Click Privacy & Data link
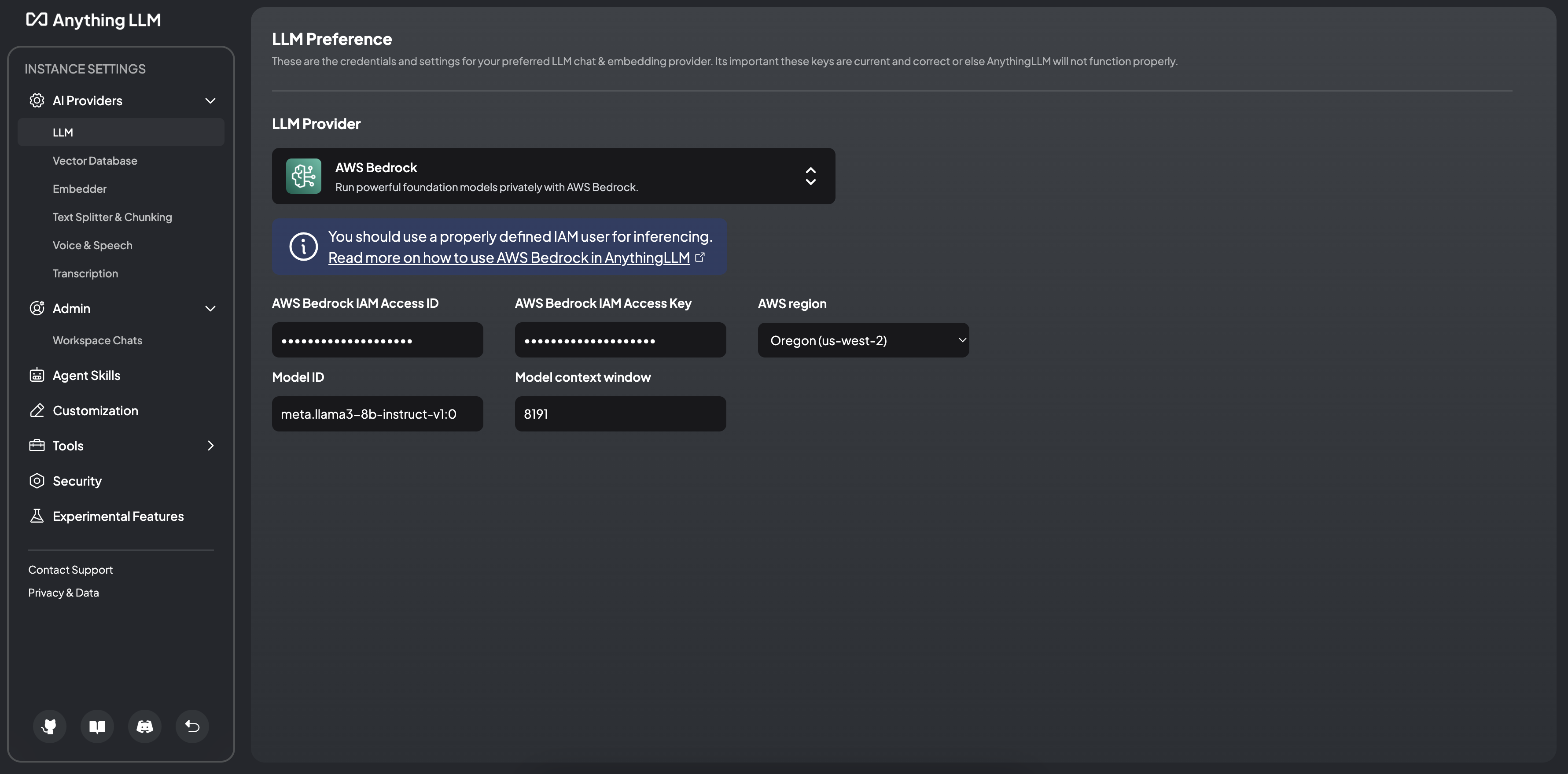 coord(63,593)
